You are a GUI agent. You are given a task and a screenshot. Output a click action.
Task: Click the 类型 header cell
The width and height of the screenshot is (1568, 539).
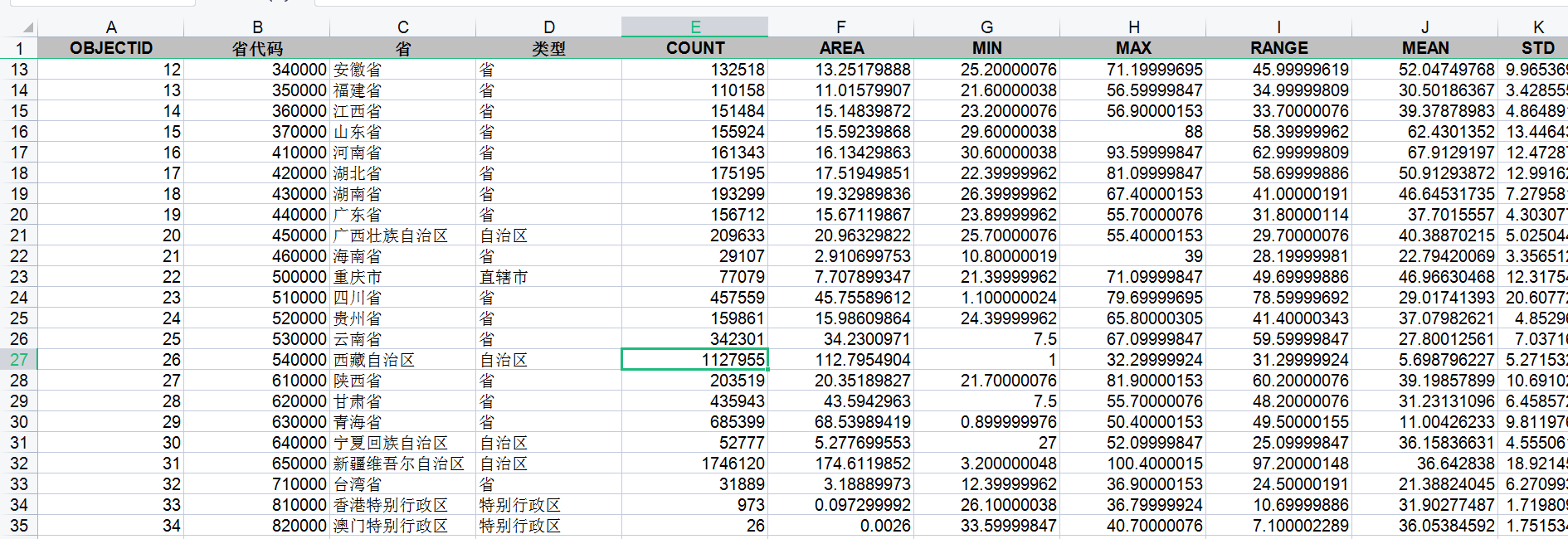549,48
